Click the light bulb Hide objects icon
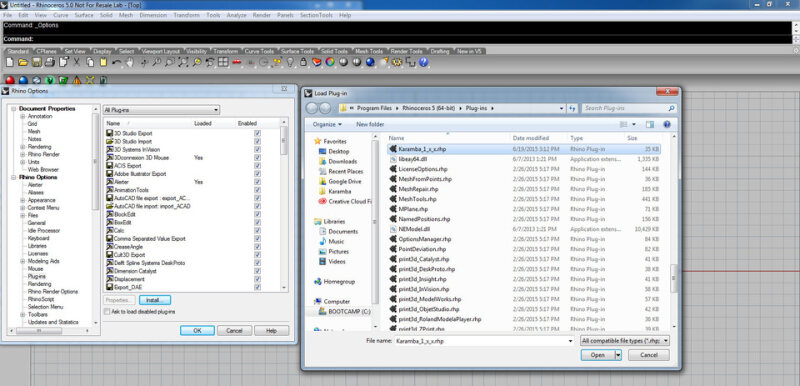 (x=290, y=62)
